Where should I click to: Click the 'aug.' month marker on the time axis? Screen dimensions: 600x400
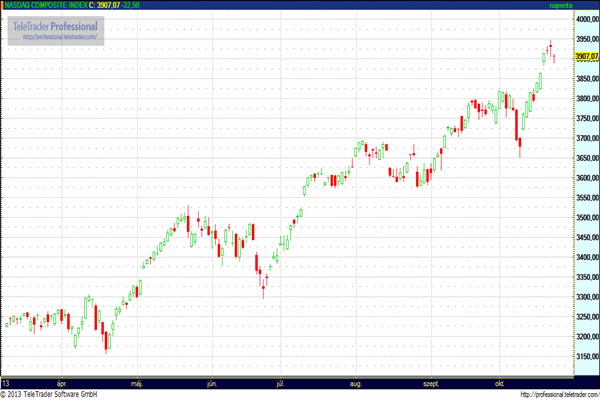coord(357,383)
